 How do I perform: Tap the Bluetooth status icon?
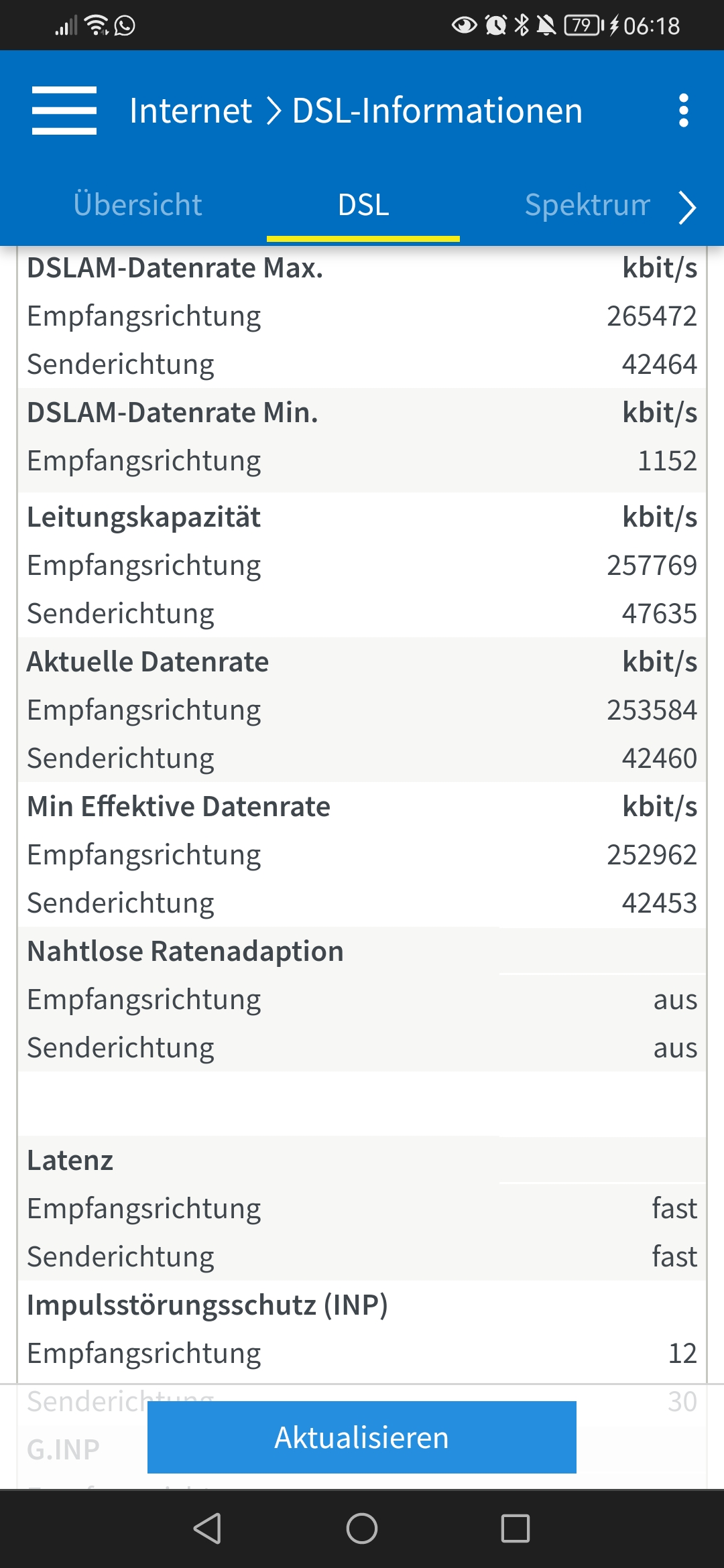[522, 25]
